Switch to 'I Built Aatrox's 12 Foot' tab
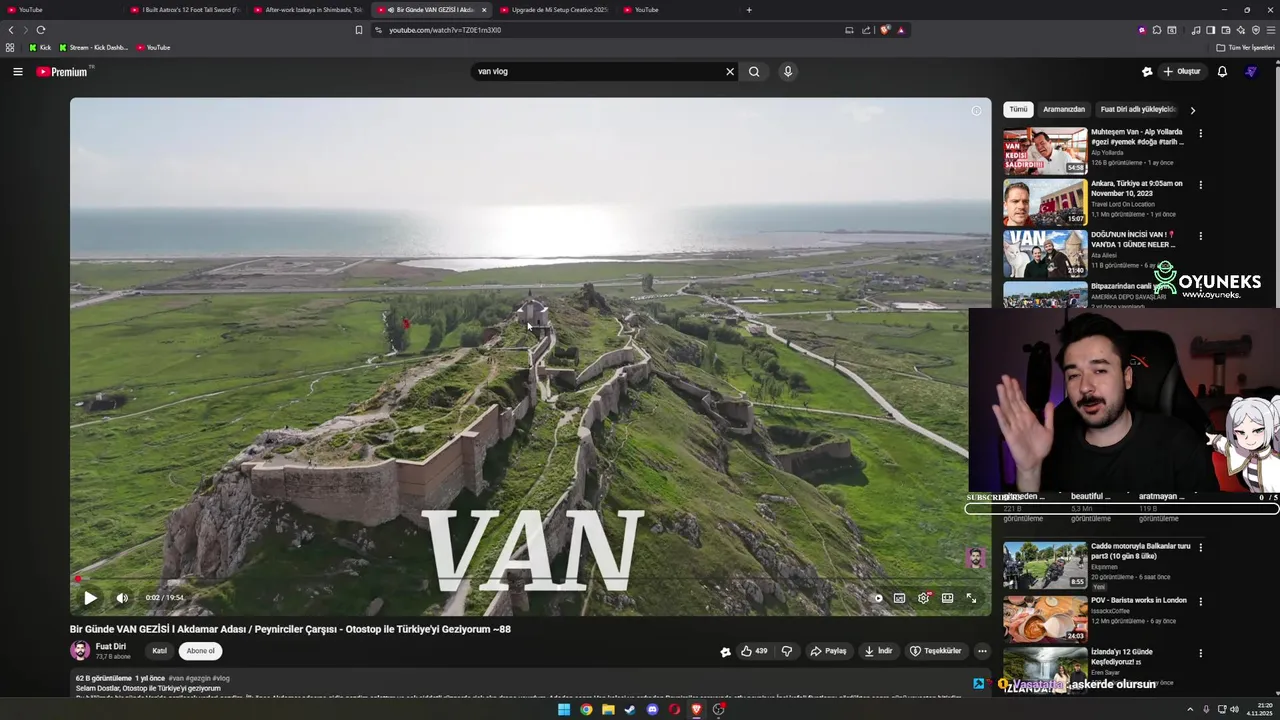This screenshot has height=720, width=1280. tap(186, 10)
